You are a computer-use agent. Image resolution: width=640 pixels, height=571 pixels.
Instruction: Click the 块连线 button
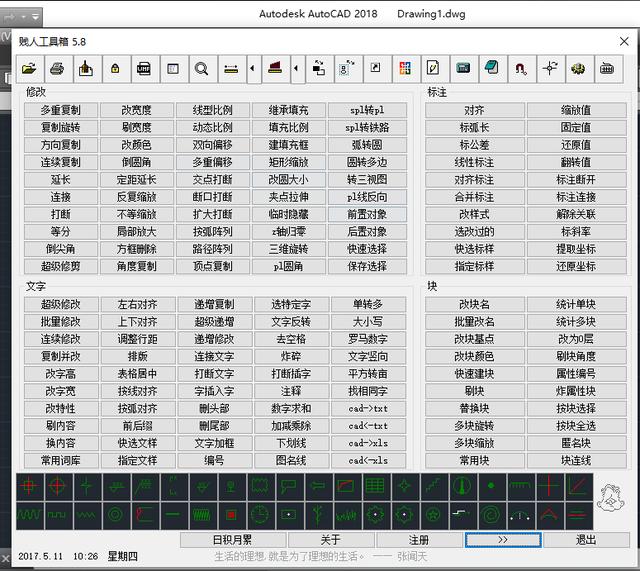point(576,460)
